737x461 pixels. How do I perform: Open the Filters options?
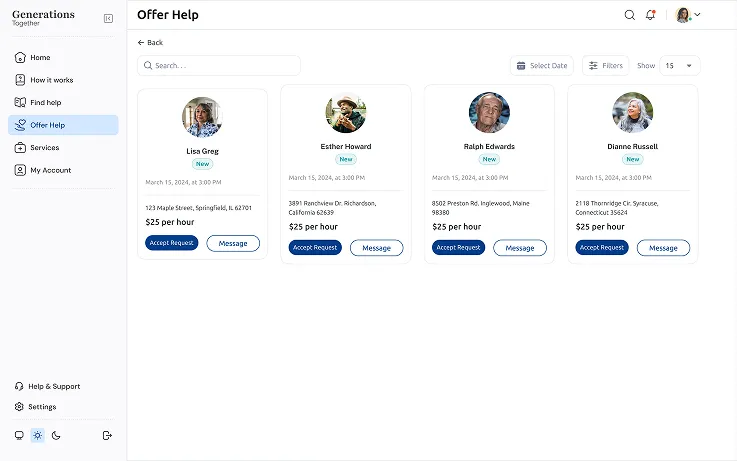(605, 66)
